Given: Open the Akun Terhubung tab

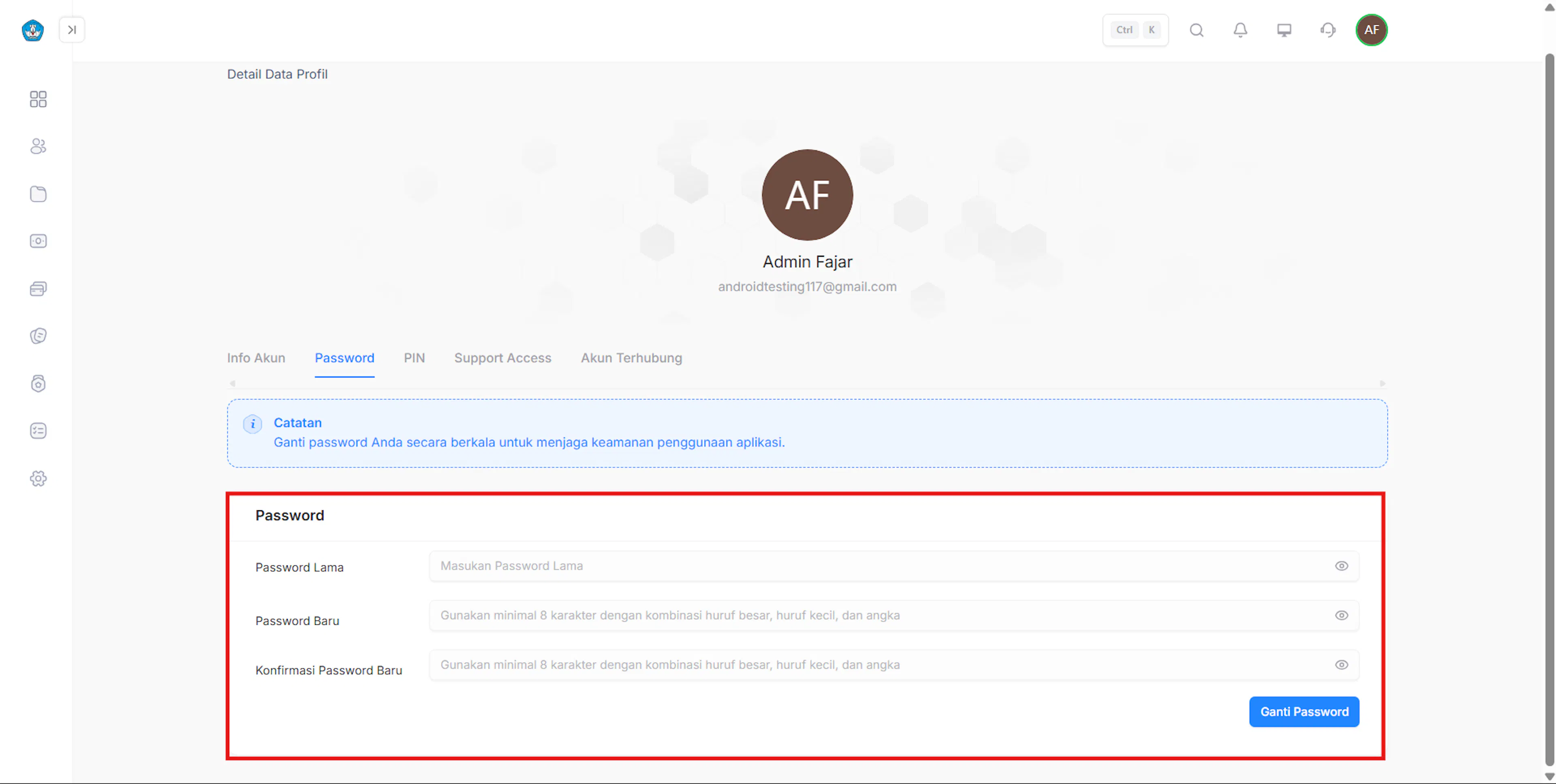Looking at the screenshot, I should [631, 358].
